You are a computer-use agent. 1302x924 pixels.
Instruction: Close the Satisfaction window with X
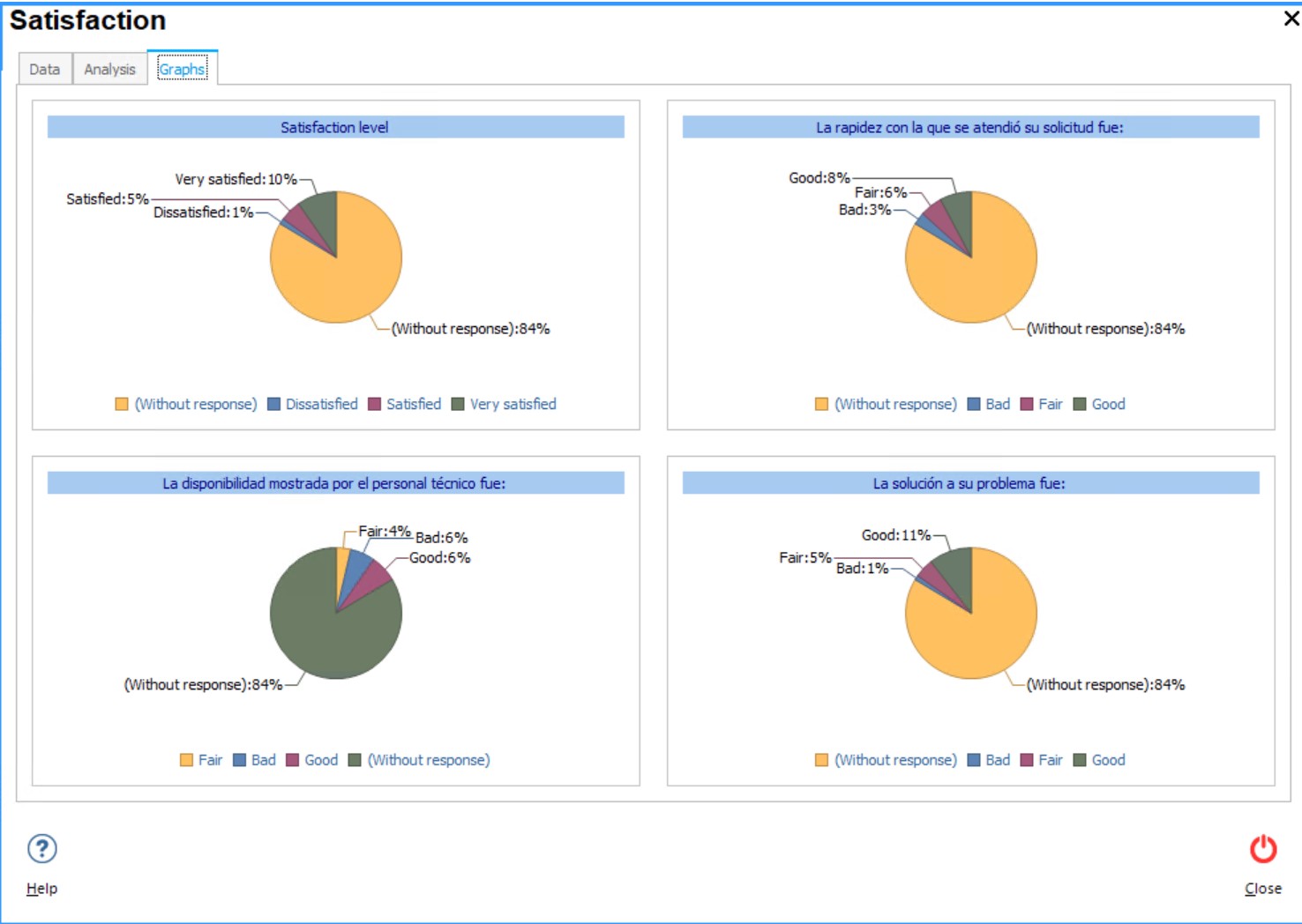1291,19
